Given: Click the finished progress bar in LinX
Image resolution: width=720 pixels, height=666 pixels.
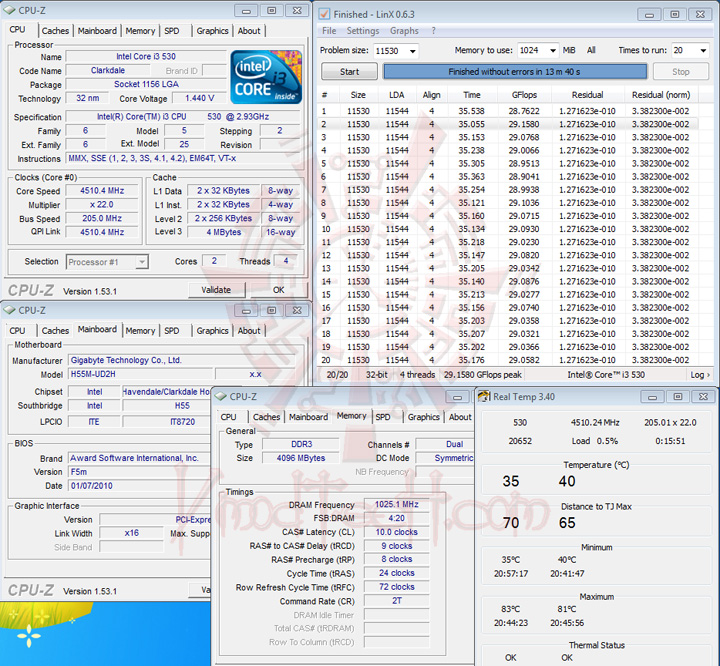Looking at the screenshot, I should pyautogui.click(x=515, y=72).
